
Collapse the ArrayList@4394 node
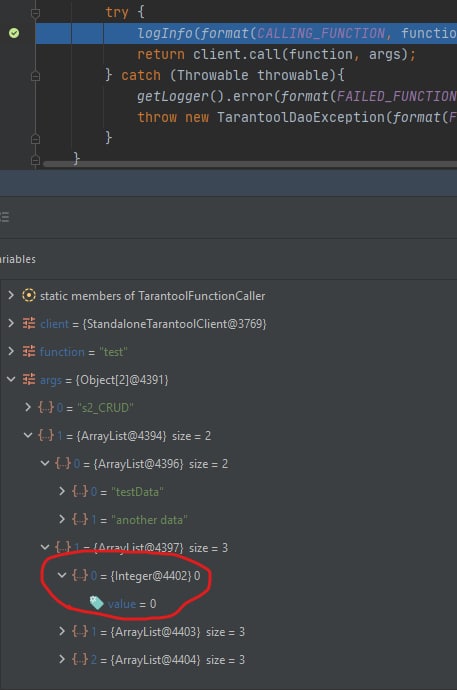28,435
